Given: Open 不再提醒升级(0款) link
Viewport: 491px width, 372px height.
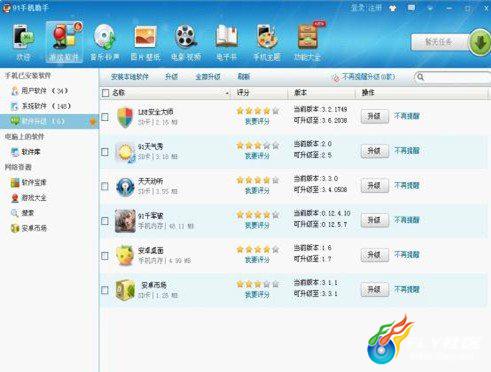Looking at the screenshot, I should pos(368,77).
